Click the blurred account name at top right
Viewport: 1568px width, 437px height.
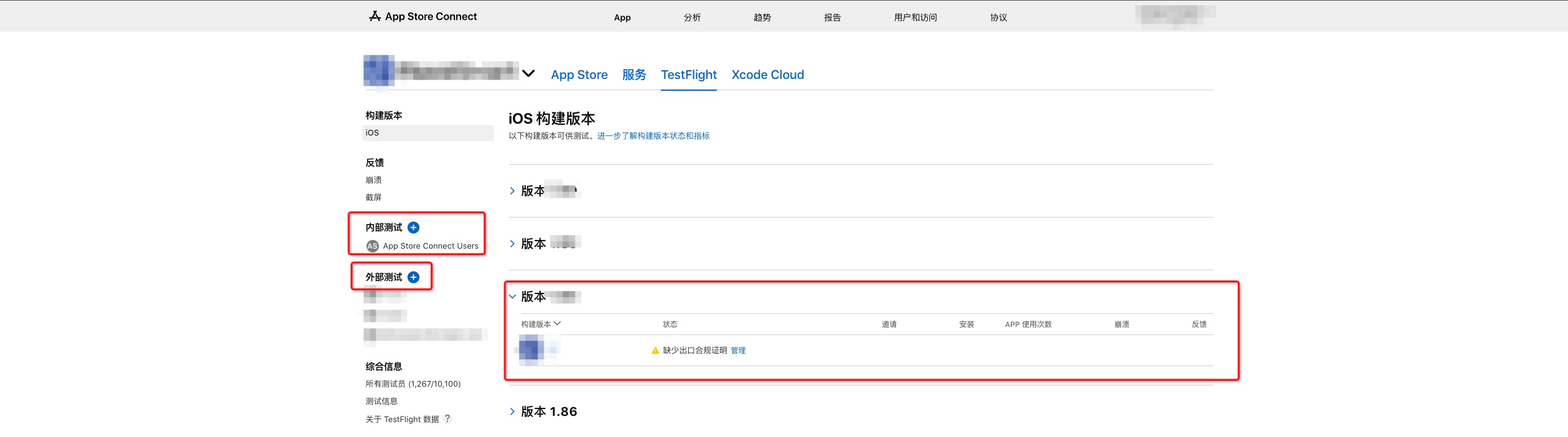click(1174, 15)
